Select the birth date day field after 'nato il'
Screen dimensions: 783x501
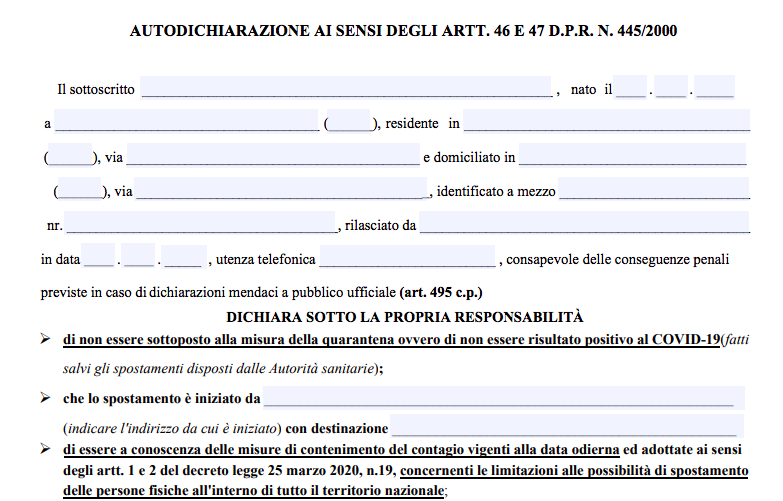point(630,88)
